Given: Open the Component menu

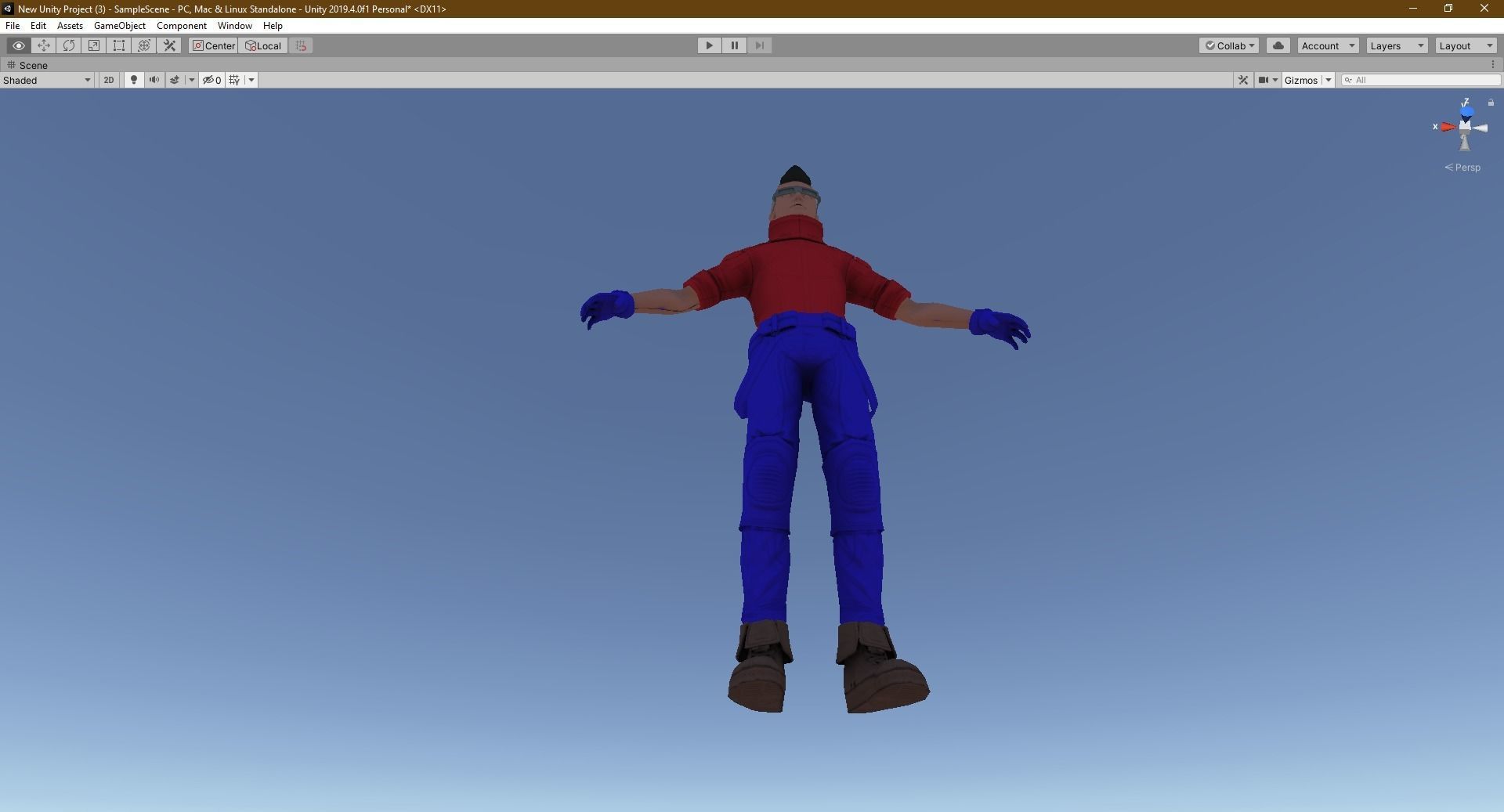Looking at the screenshot, I should pyautogui.click(x=182, y=26).
